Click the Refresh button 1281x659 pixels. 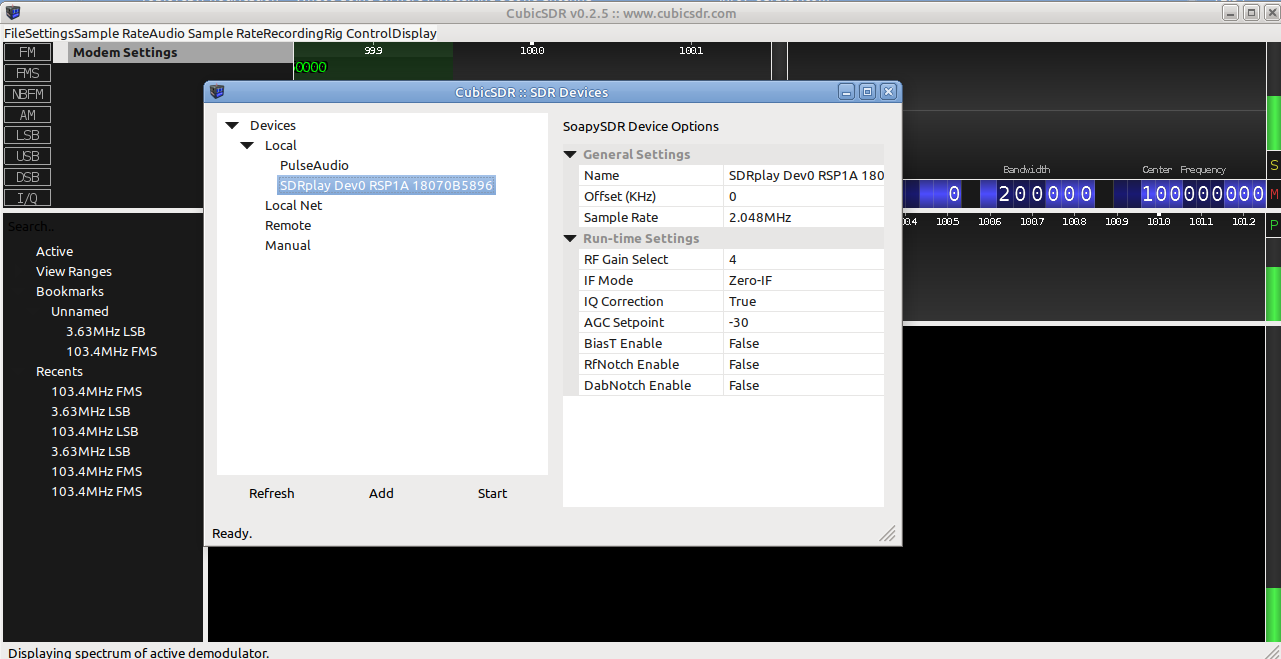tap(272, 493)
